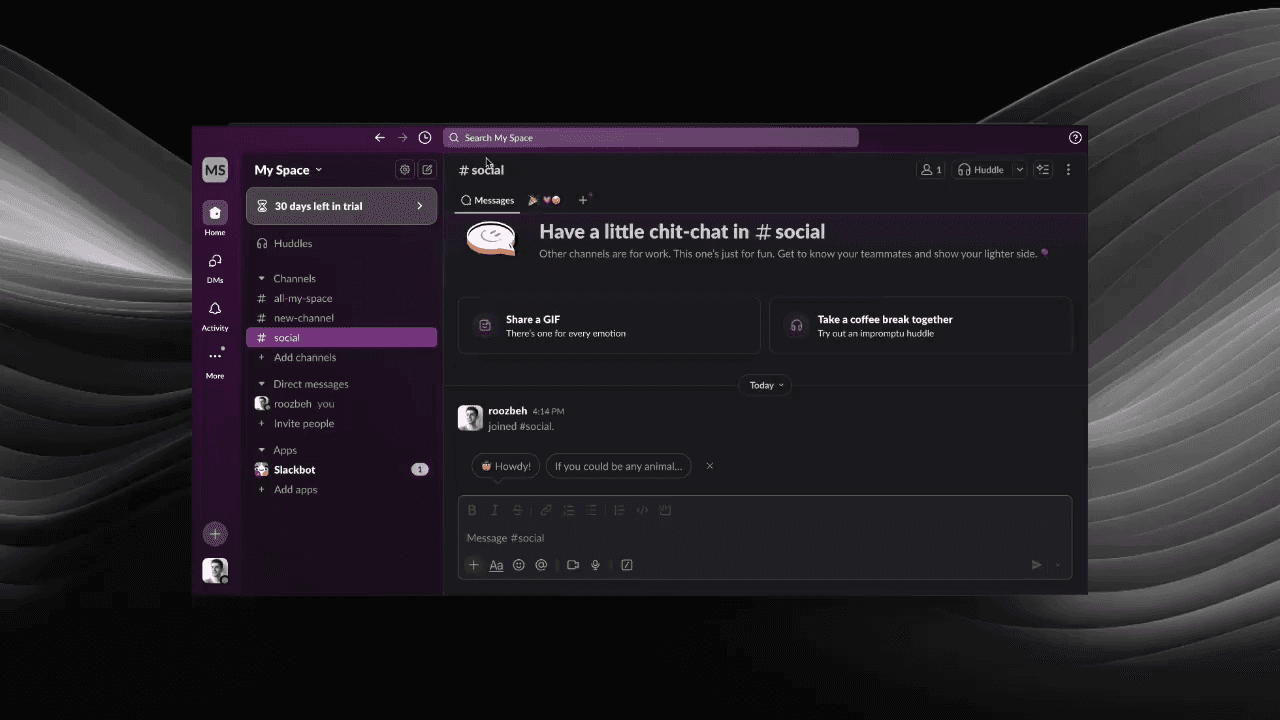Toggle bold formatting in composer
The image size is (1280, 720).
472,510
